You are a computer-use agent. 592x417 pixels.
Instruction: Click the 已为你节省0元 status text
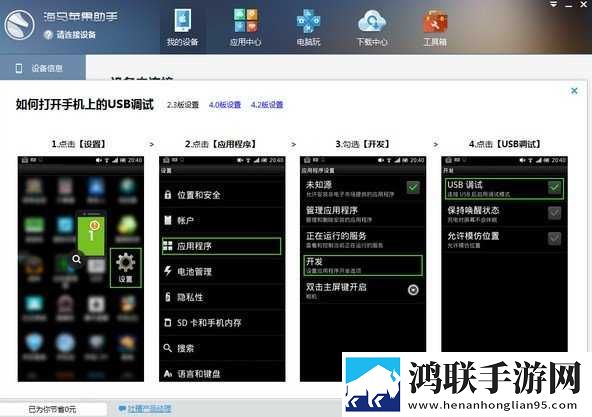pyautogui.click(x=52, y=409)
